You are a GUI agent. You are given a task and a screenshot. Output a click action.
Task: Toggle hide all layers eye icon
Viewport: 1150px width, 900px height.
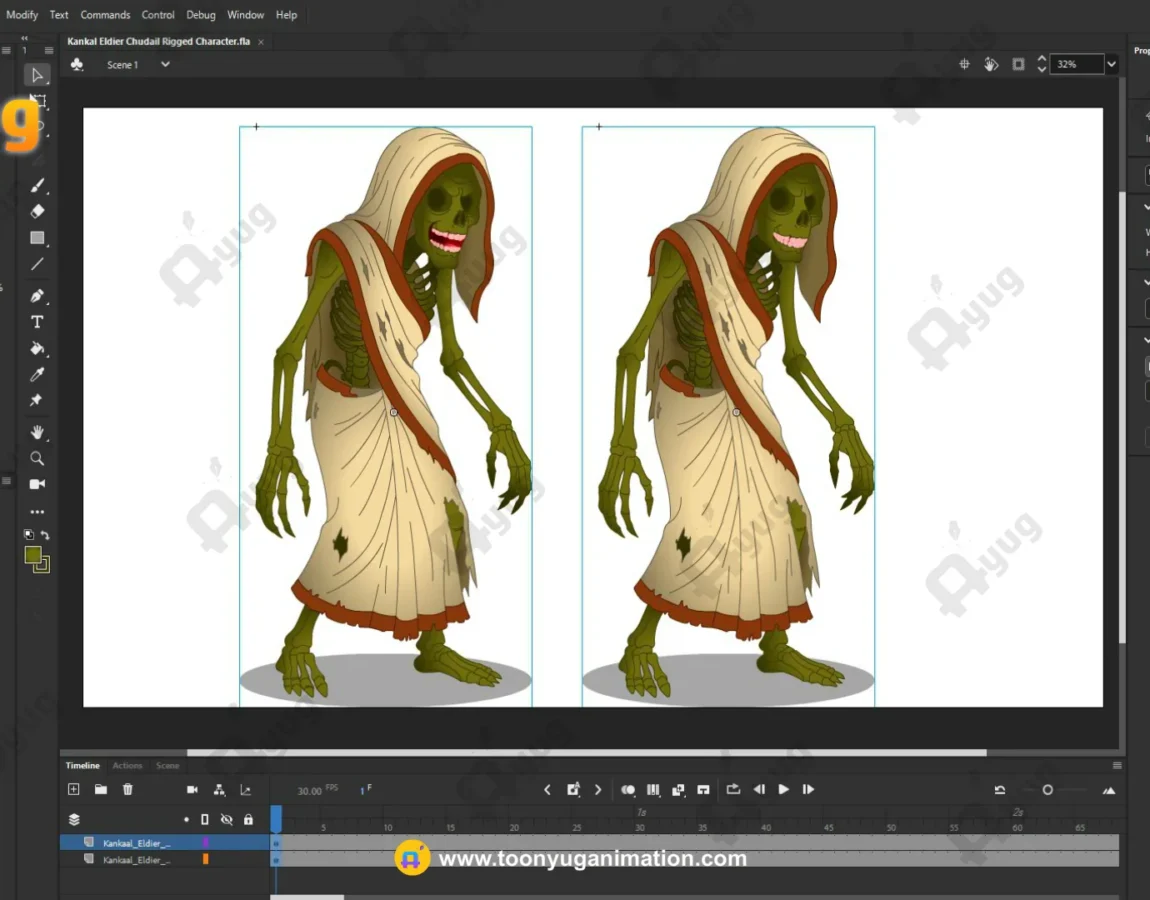(226, 819)
